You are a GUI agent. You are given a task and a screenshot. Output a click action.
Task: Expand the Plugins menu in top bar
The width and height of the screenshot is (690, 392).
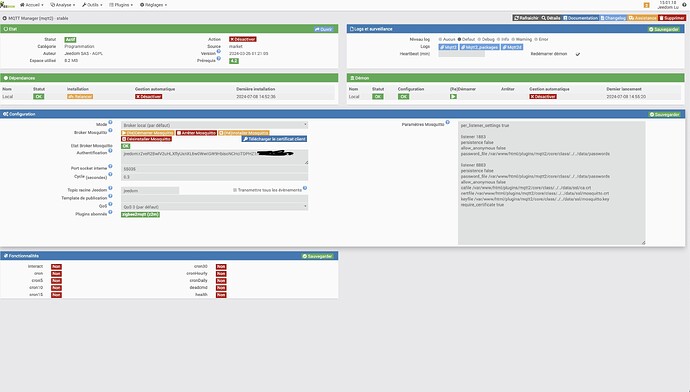click(121, 5)
